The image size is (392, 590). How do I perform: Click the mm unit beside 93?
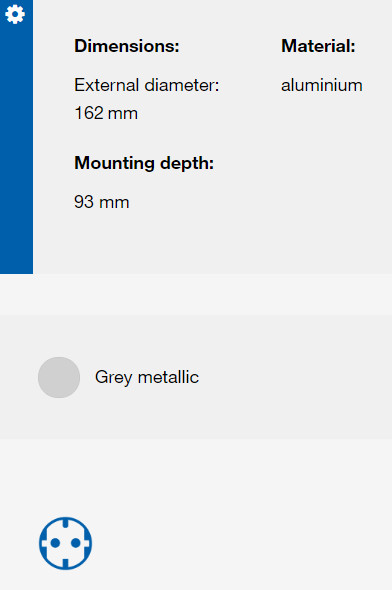pos(114,203)
